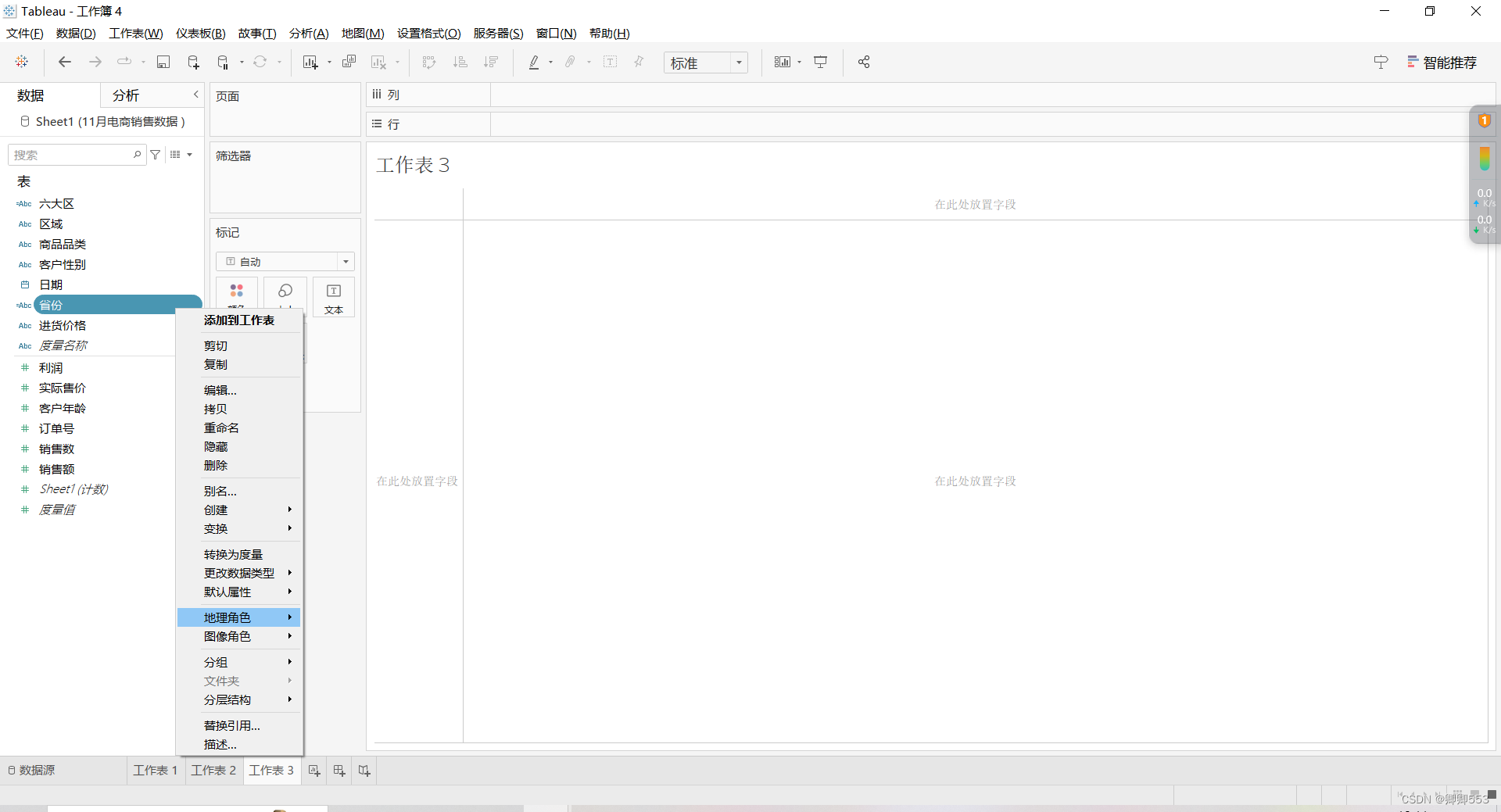Viewport: 1501px width, 812px height.
Task: Select the 销售额 measure field
Action: tap(56, 470)
